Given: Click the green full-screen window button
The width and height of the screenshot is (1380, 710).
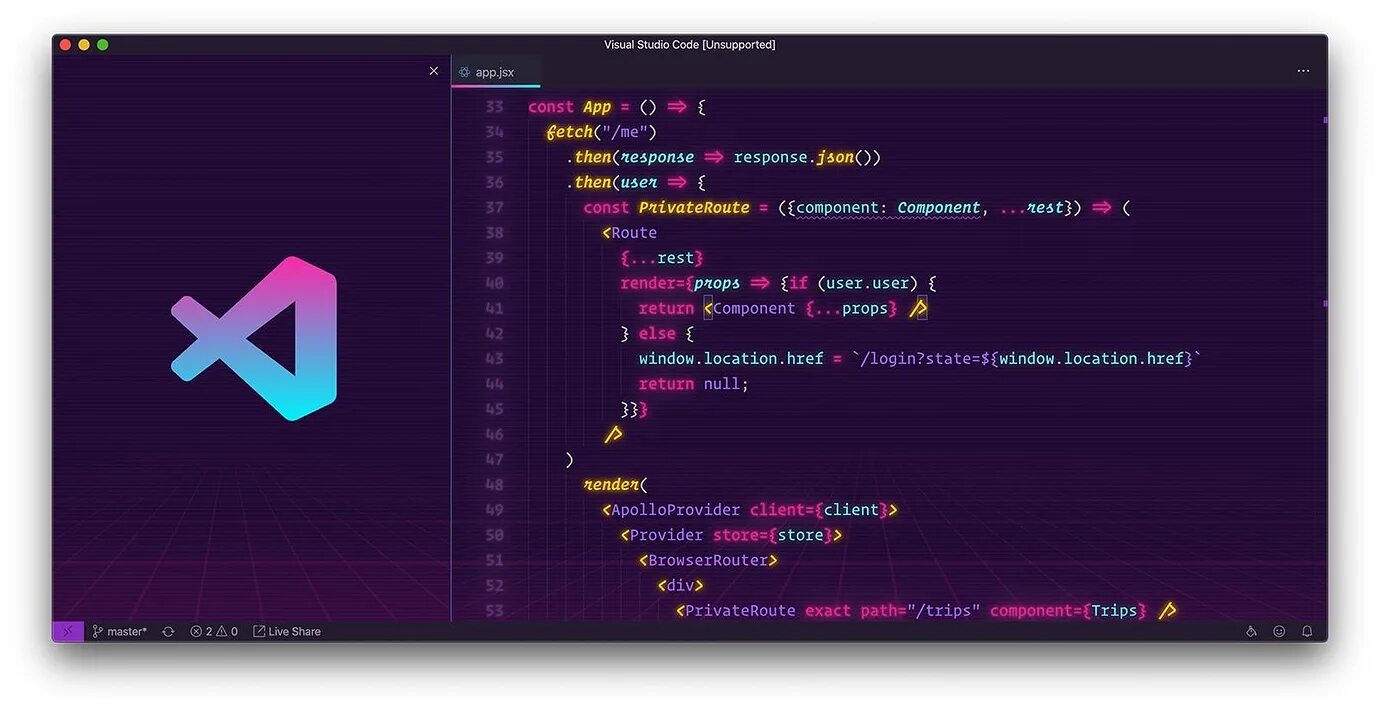Looking at the screenshot, I should tap(102, 45).
